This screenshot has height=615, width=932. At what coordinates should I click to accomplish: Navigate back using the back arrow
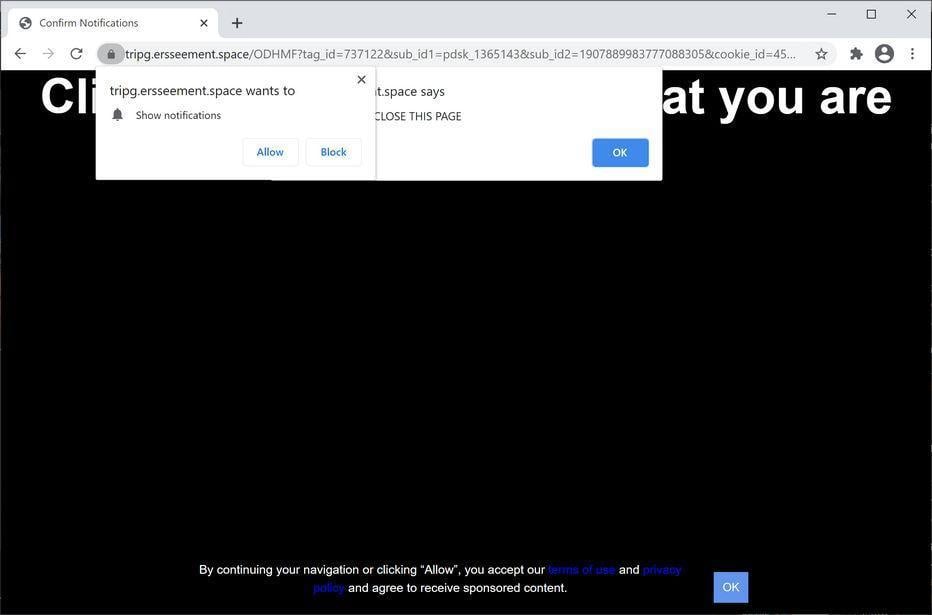pyautogui.click(x=20, y=54)
